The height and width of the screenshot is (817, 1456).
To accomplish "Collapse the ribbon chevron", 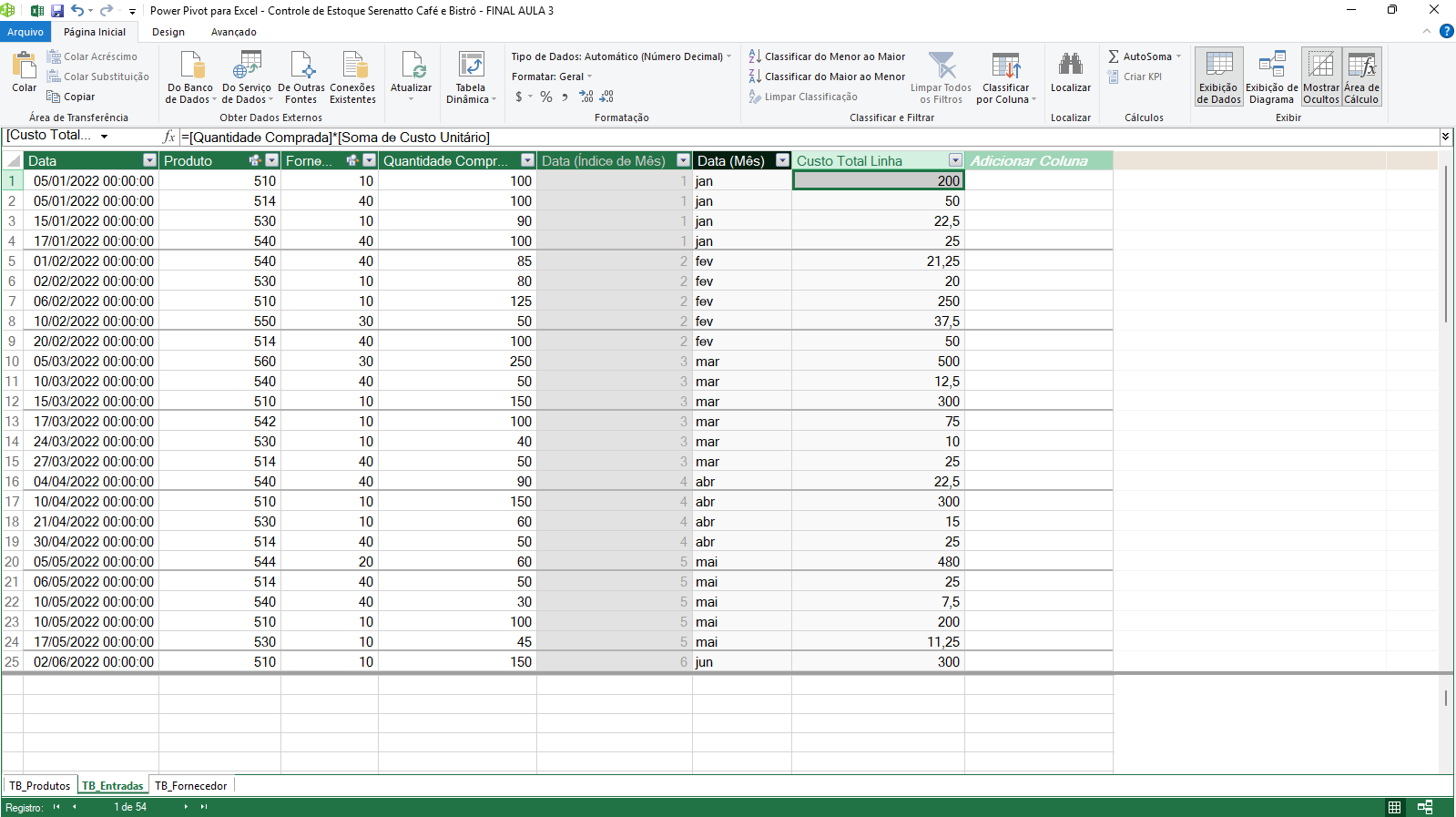I will [x=1427, y=31].
